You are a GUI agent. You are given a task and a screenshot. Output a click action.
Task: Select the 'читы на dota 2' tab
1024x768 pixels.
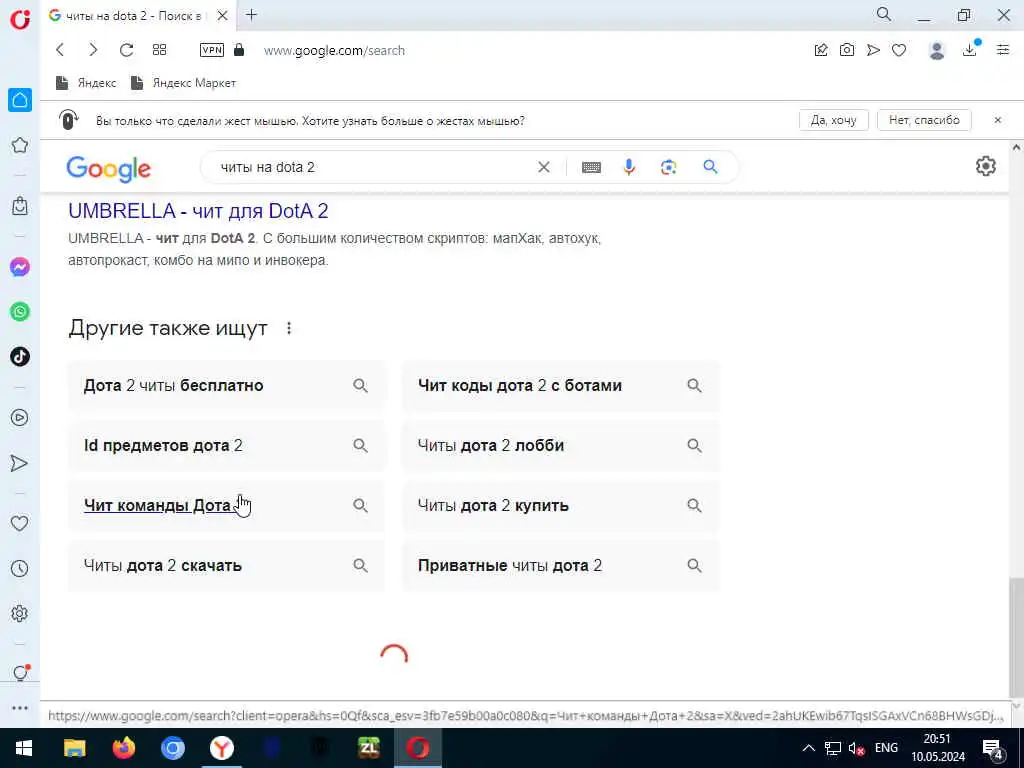[x=135, y=16]
